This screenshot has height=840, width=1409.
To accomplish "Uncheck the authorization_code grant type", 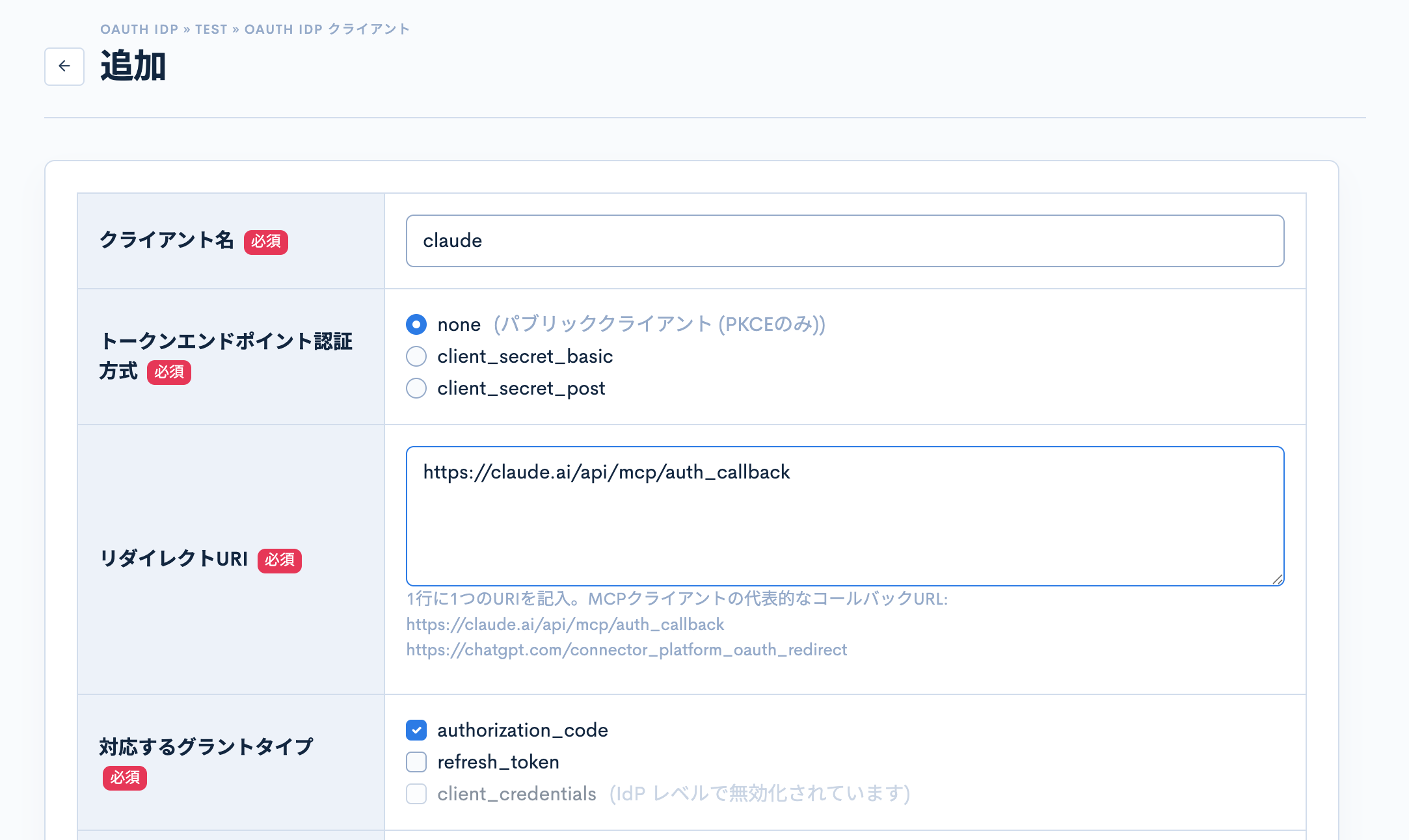I will pos(416,730).
